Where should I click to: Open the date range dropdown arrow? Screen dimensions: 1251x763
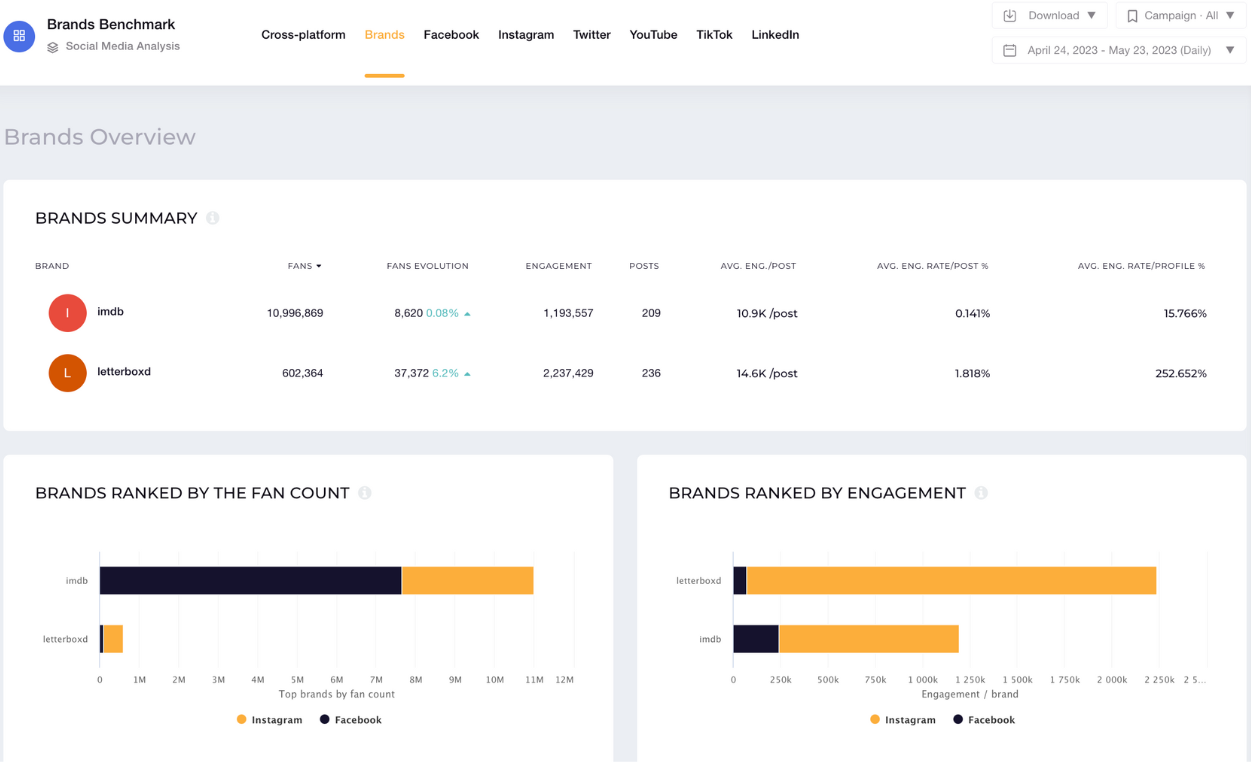pyautogui.click(x=1230, y=50)
